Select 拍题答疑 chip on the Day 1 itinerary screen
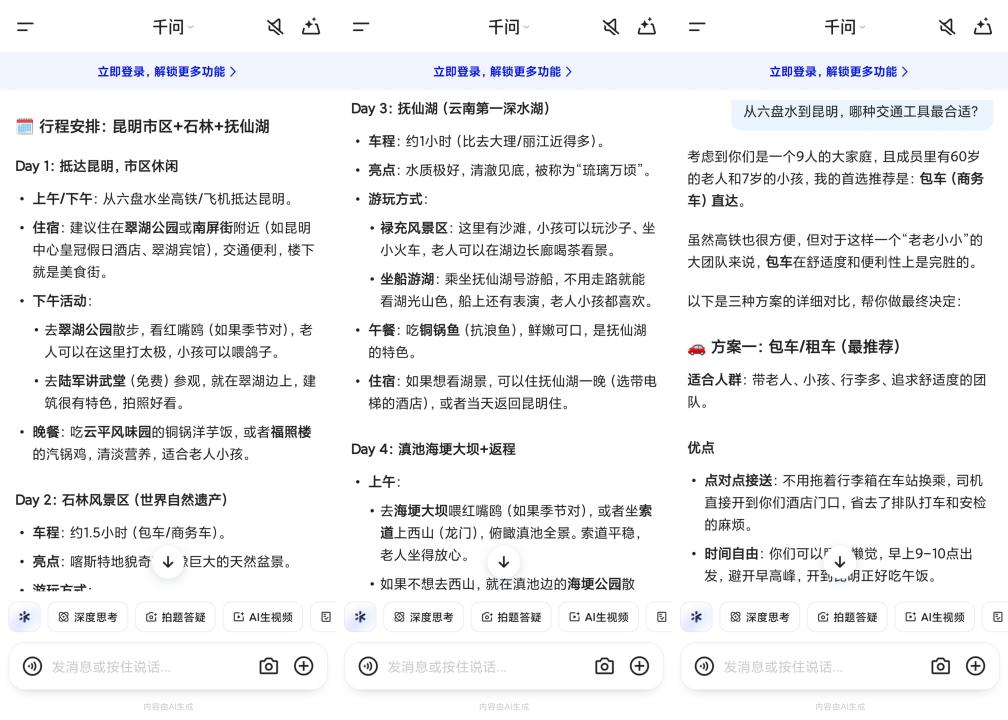The height and width of the screenshot is (720, 1008). click(176, 617)
